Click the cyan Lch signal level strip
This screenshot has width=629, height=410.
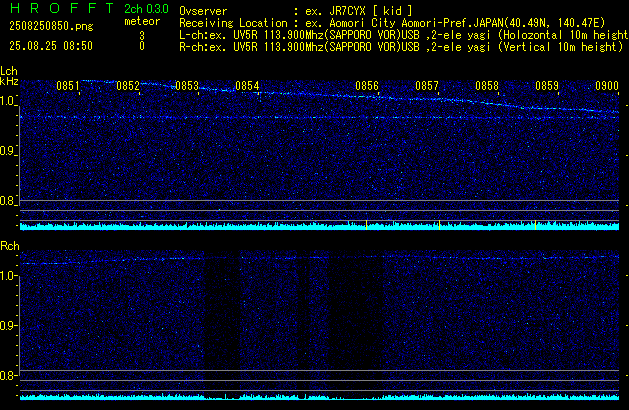point(319,226)
